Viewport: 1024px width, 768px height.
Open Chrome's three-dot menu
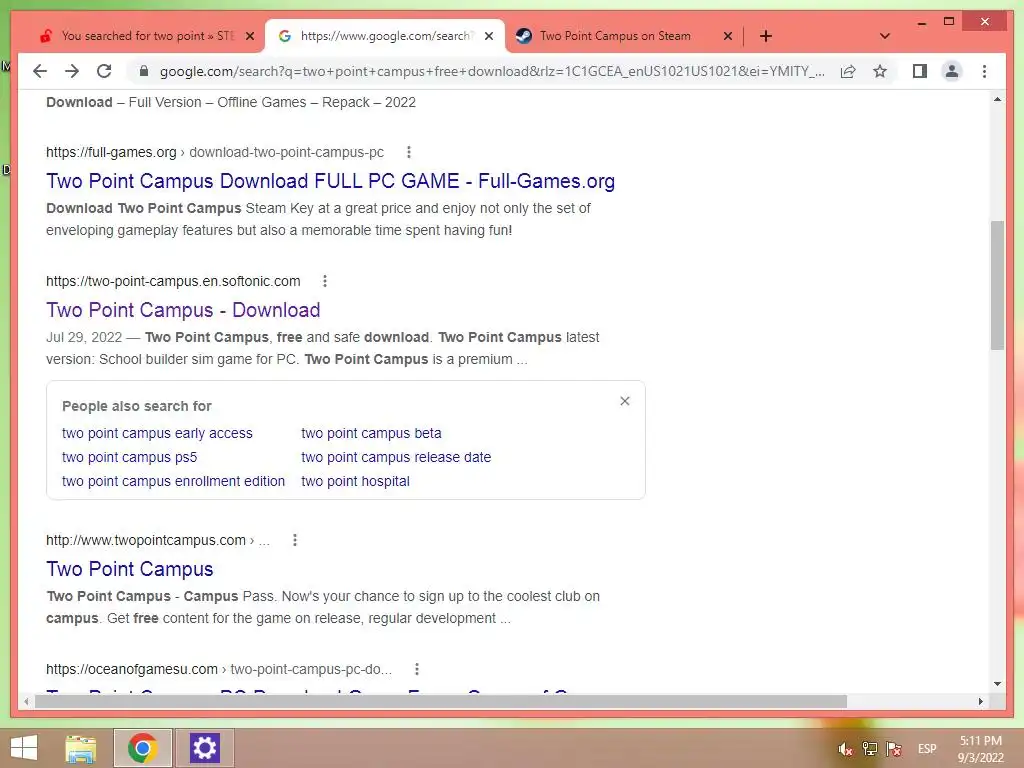[x=984, y=71]
